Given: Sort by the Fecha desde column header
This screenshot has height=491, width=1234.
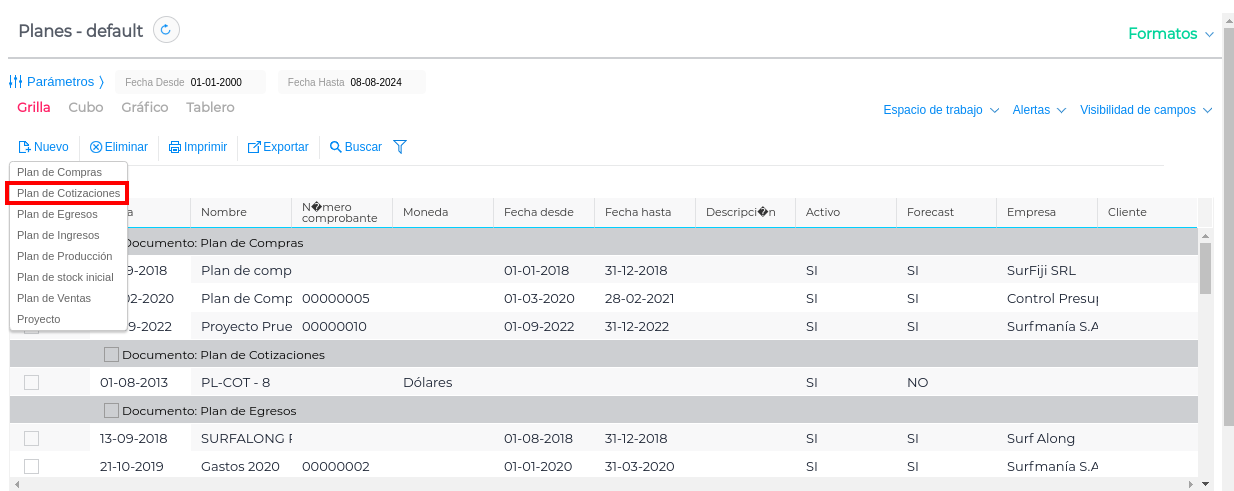Looking at the screenshot, I should 539,212.
